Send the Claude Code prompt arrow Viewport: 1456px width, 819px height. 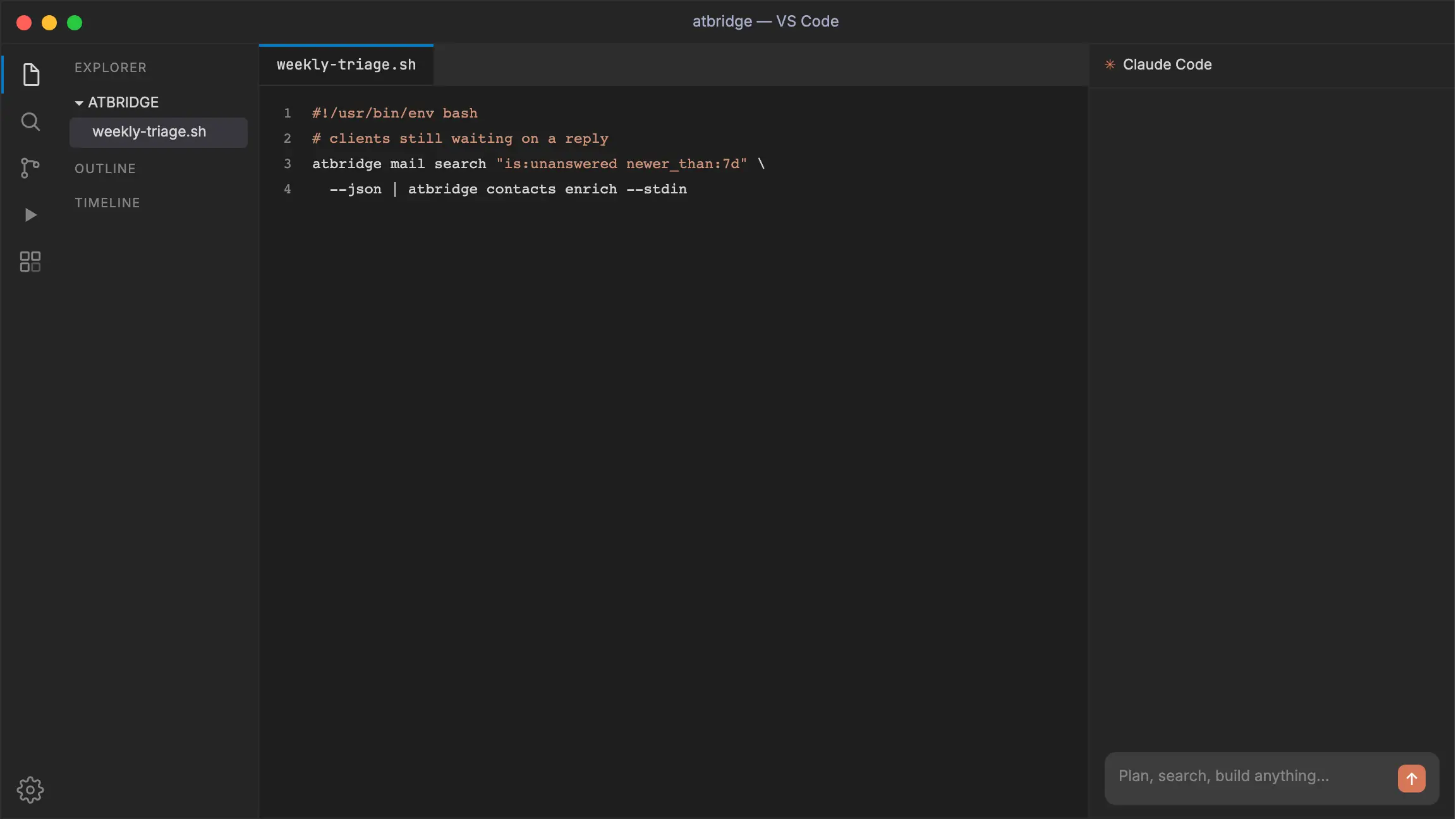pyautogui.click(x=1412, y=779)
